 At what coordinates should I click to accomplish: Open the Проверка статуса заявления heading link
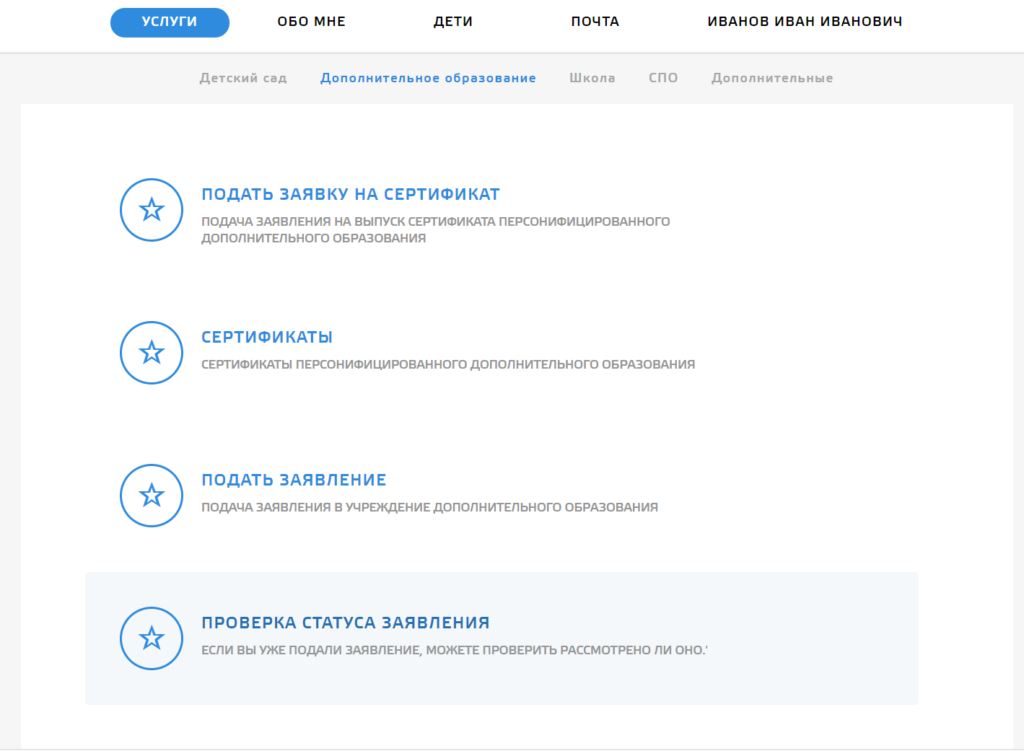click(345, 623)
